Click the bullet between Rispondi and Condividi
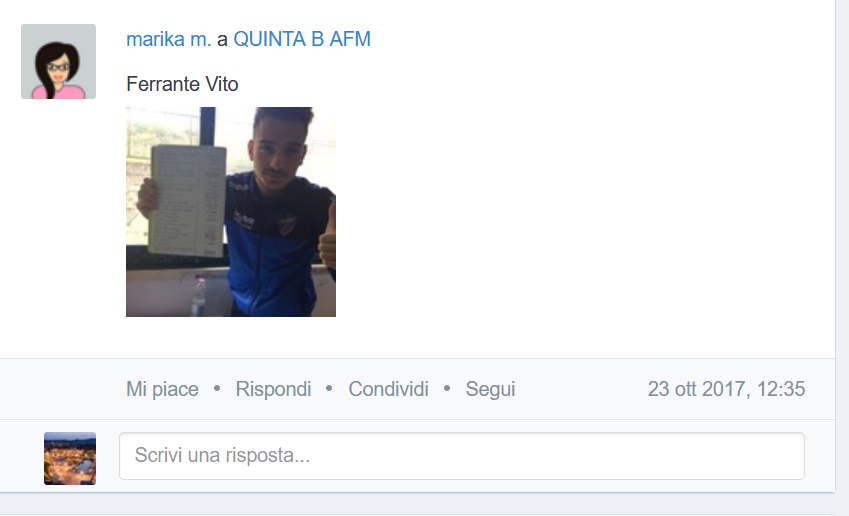The width and height of the screenshot is (849, 516). [329, 388]
